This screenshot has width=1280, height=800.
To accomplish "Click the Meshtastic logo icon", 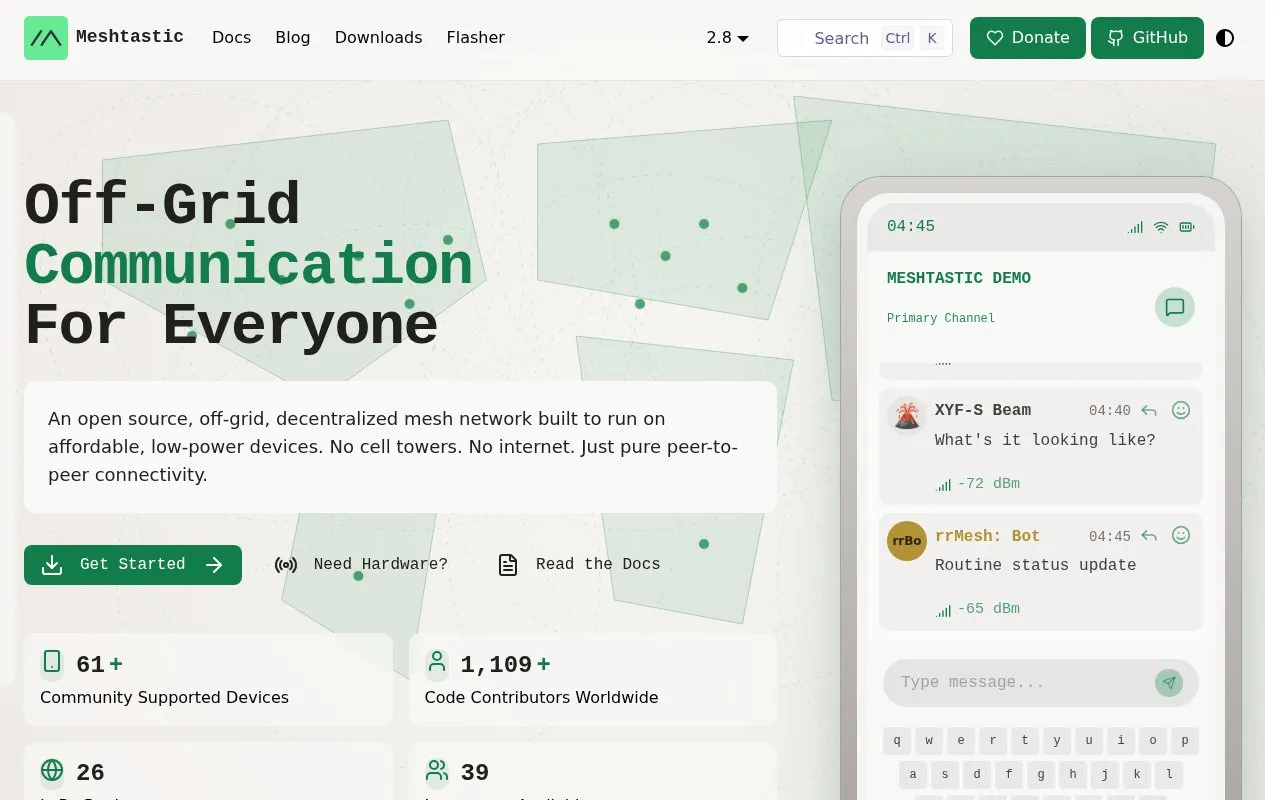I will coord(46,38).
